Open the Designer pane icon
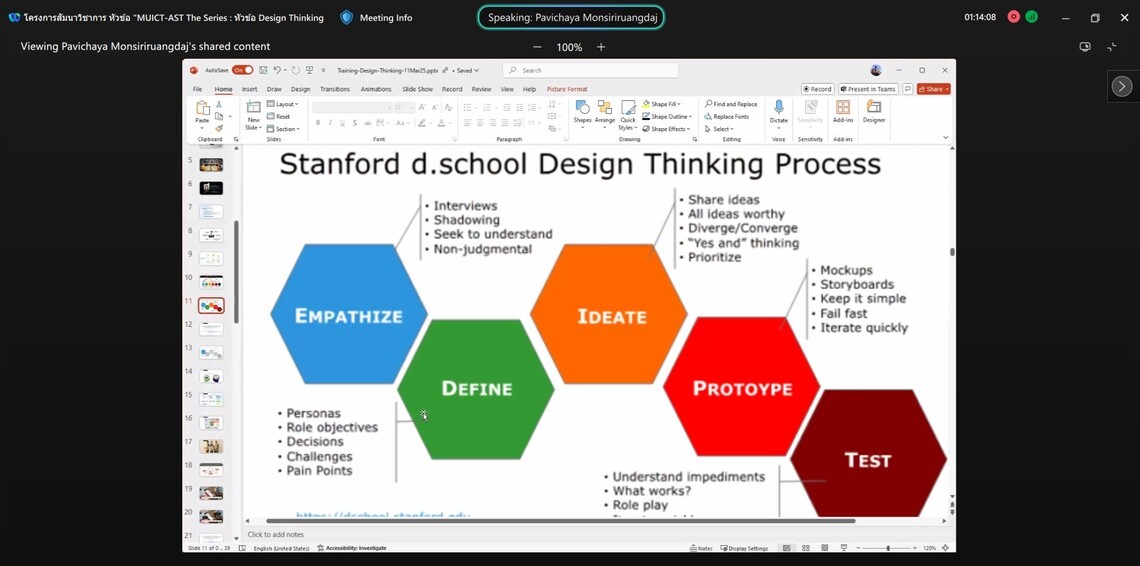The width and height of the screenshot is (1140, 566). (874, 108)
